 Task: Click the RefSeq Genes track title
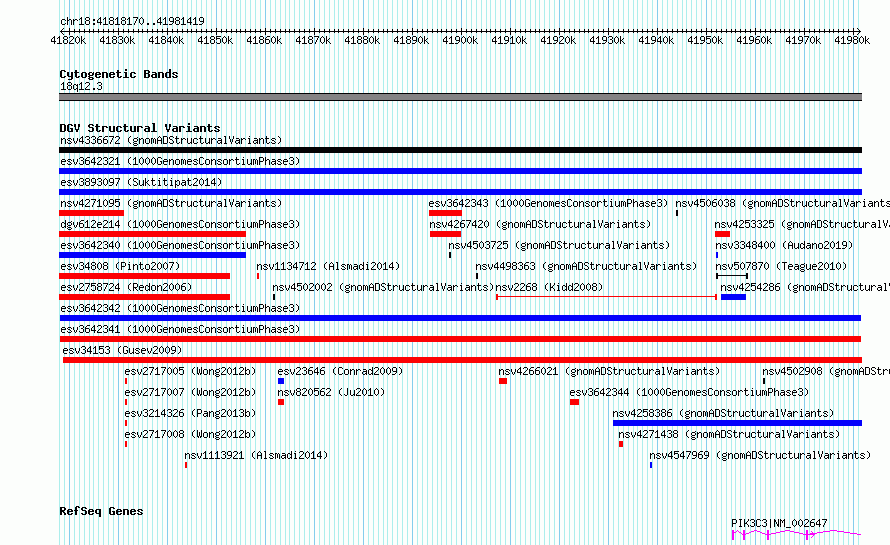click(x=101, y=511)
